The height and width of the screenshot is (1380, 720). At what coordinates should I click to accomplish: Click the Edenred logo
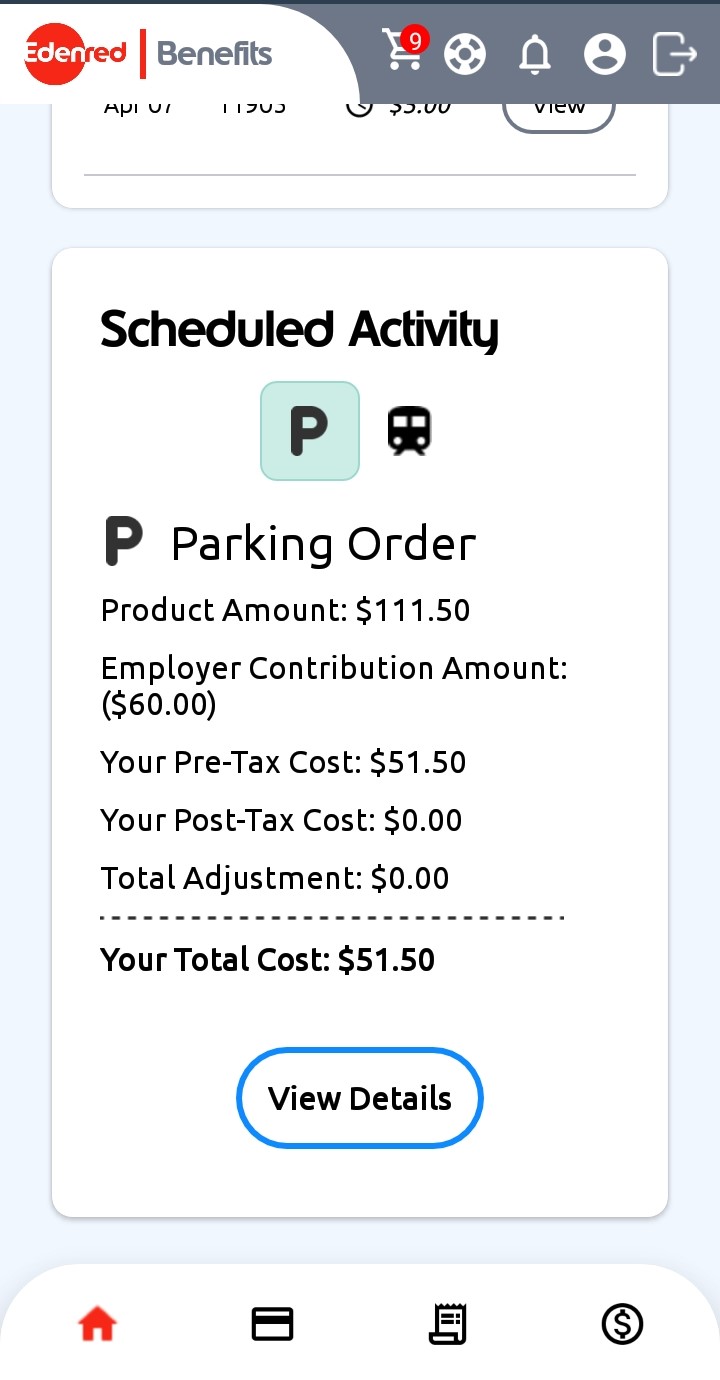tap(76, 53)
